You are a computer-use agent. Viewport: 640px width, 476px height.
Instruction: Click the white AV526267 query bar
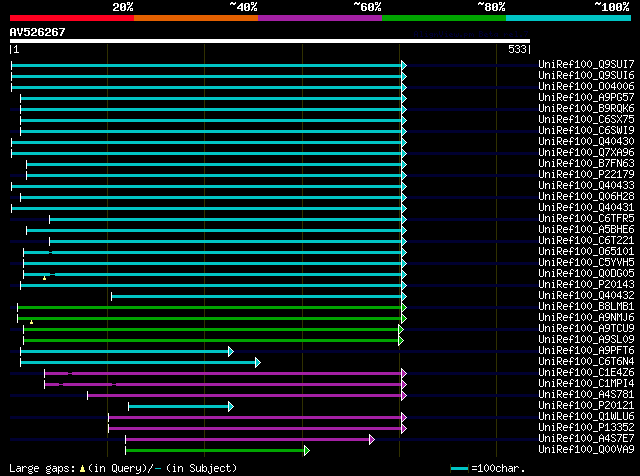click(x=270, y=41)
